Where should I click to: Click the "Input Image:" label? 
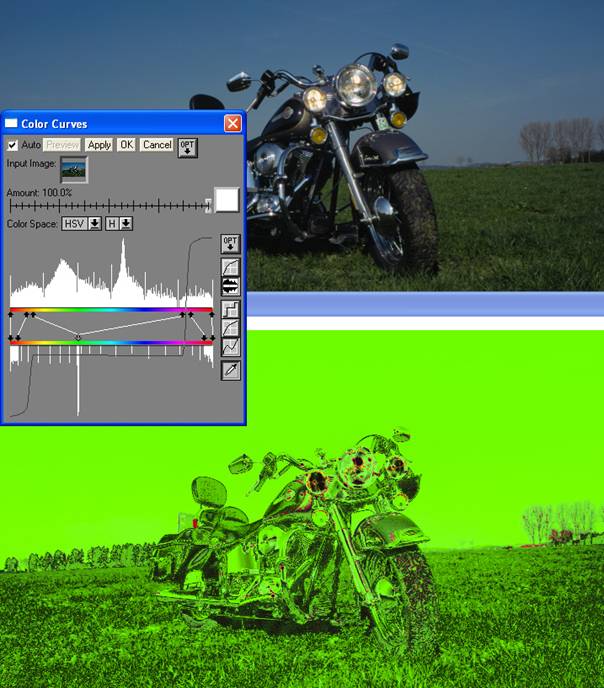click(x=31, y=164)
